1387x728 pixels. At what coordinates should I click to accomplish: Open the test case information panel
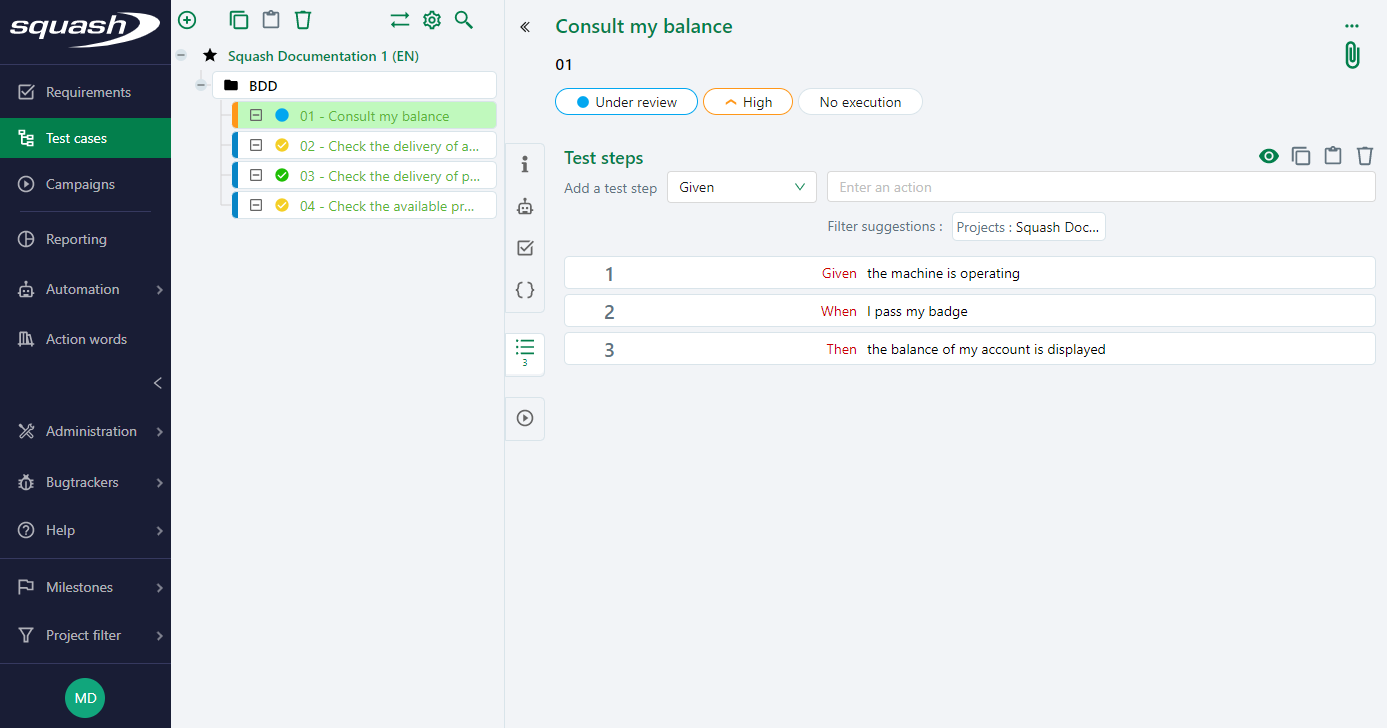(524, 165)
